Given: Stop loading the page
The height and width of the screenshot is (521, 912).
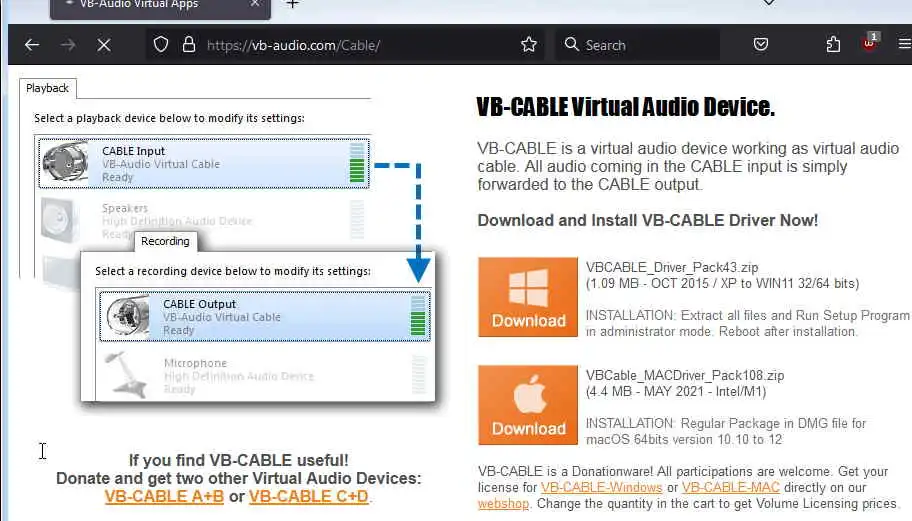Looking at the screenshot, I should click(x=104, y=45).
